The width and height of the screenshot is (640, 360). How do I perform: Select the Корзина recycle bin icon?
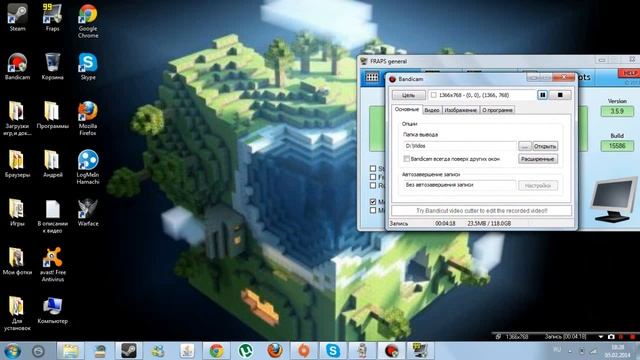(52, 67)
